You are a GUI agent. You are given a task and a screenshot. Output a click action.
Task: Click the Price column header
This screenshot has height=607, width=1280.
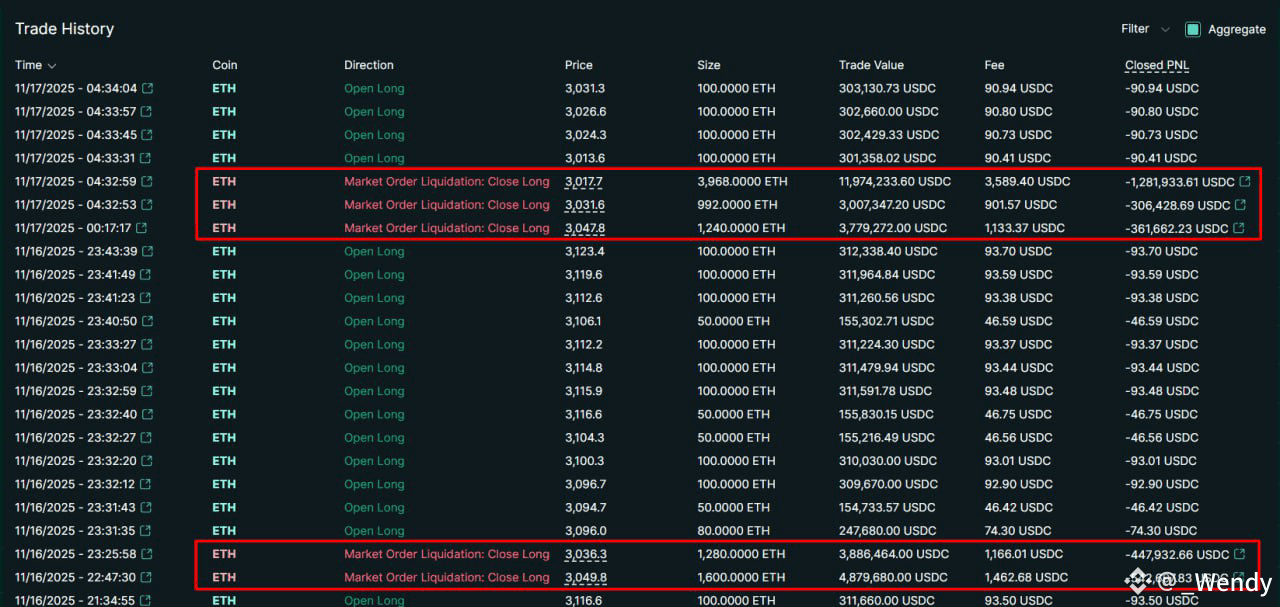(x=578, y=65)
